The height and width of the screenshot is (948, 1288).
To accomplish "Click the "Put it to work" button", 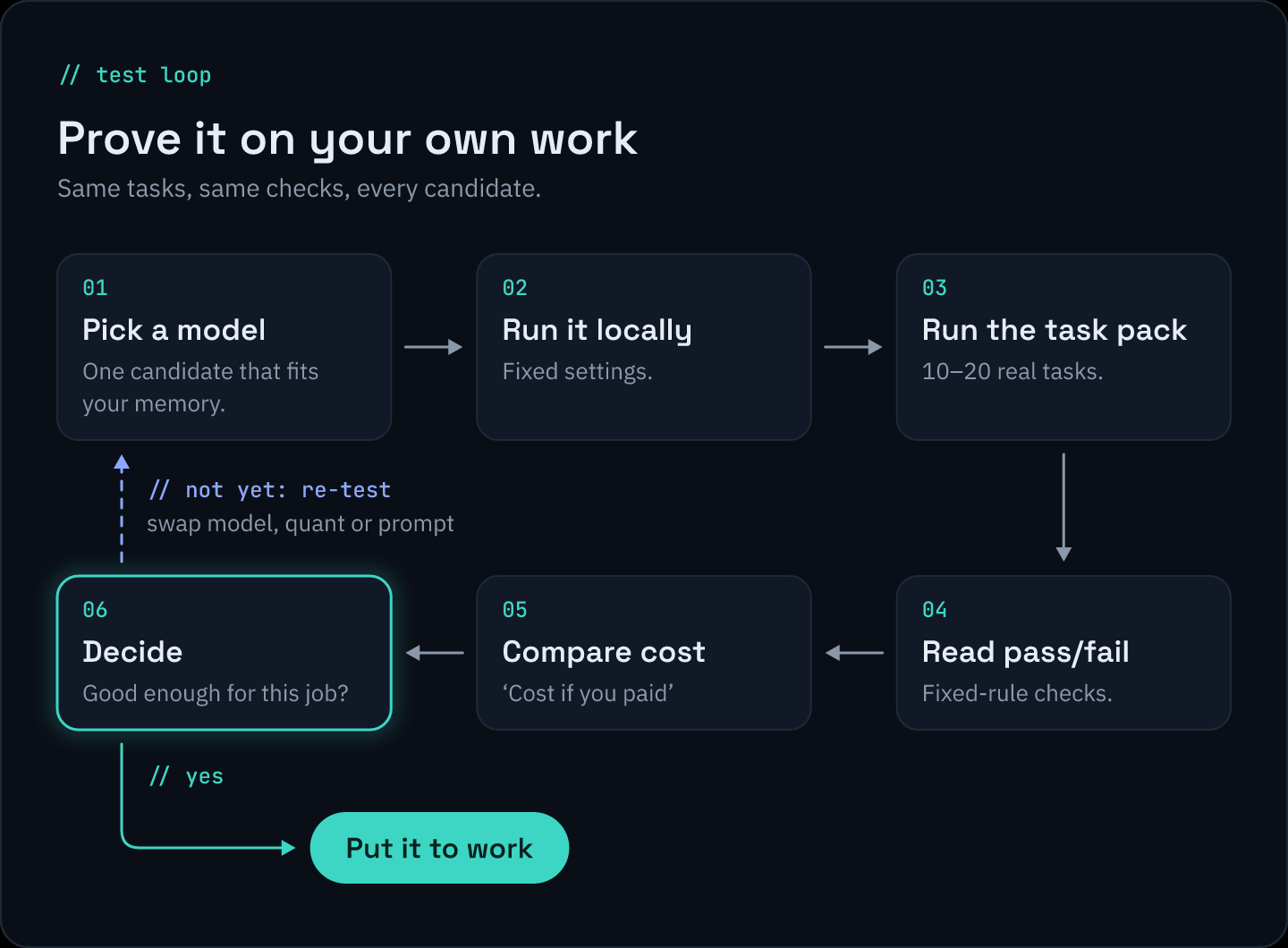I will (439, 848).
